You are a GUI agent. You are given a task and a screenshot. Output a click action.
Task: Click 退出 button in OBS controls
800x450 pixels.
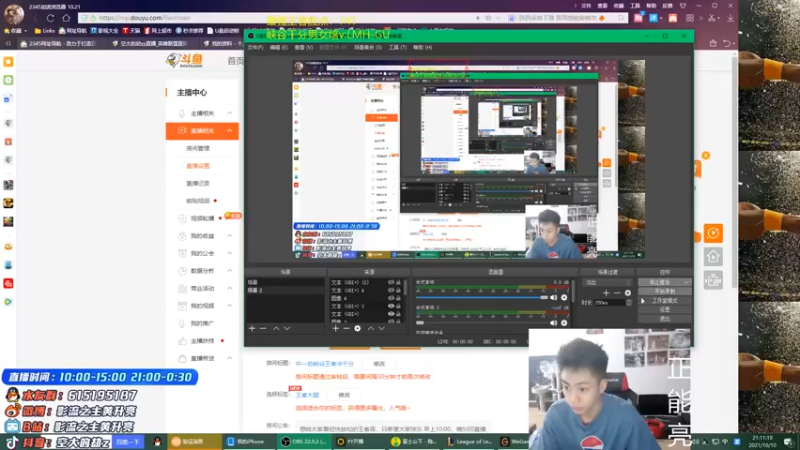(664, 319)
